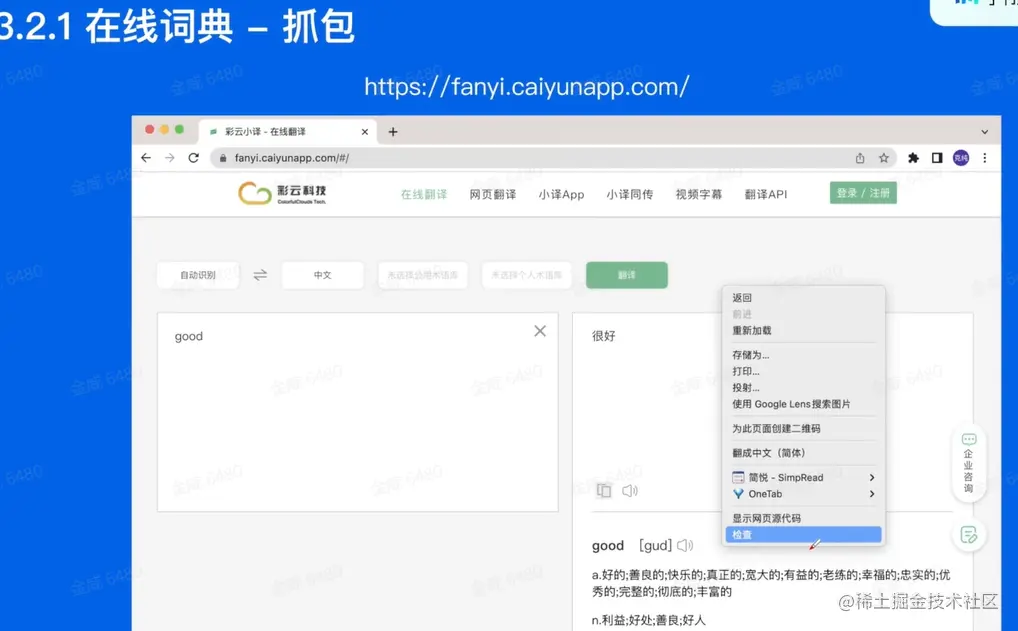Open the 小译App nav link
Image resolution: width=1018 pixels, height=631 pixels.
click(x=561, y=194)
